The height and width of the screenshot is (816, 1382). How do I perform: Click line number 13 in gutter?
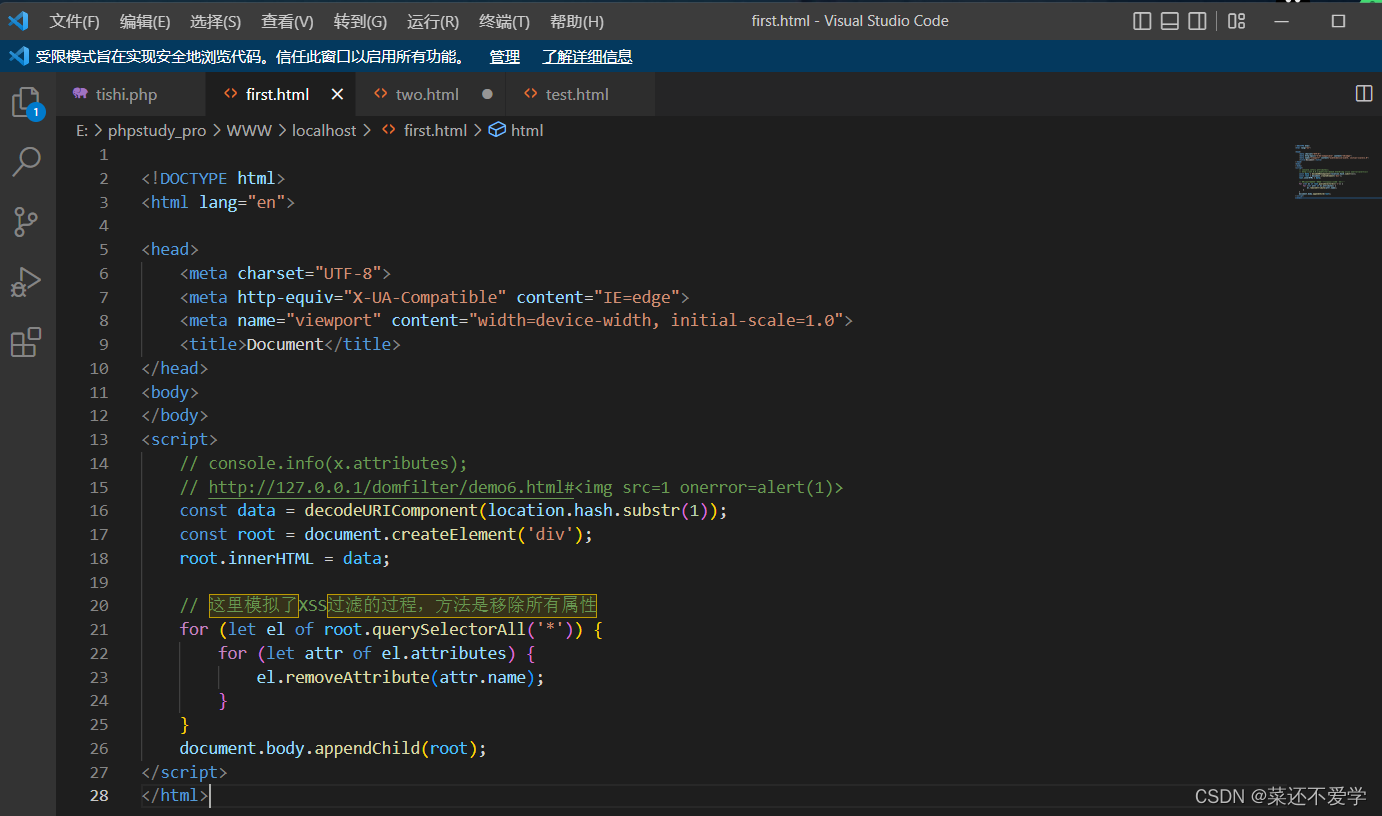(x=99, y=439)
